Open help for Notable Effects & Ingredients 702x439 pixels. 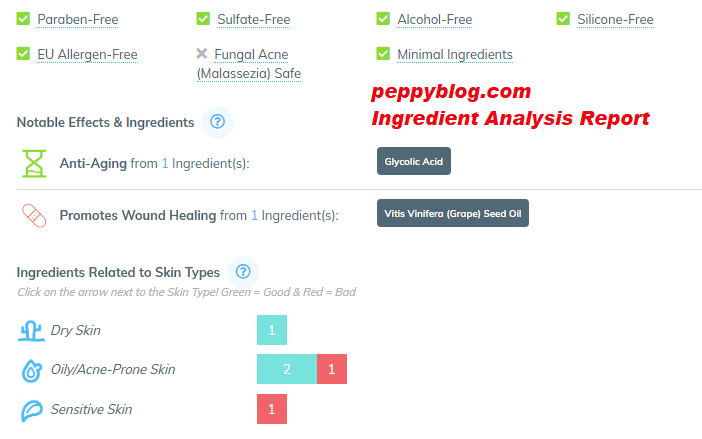[x=218, y=122]
